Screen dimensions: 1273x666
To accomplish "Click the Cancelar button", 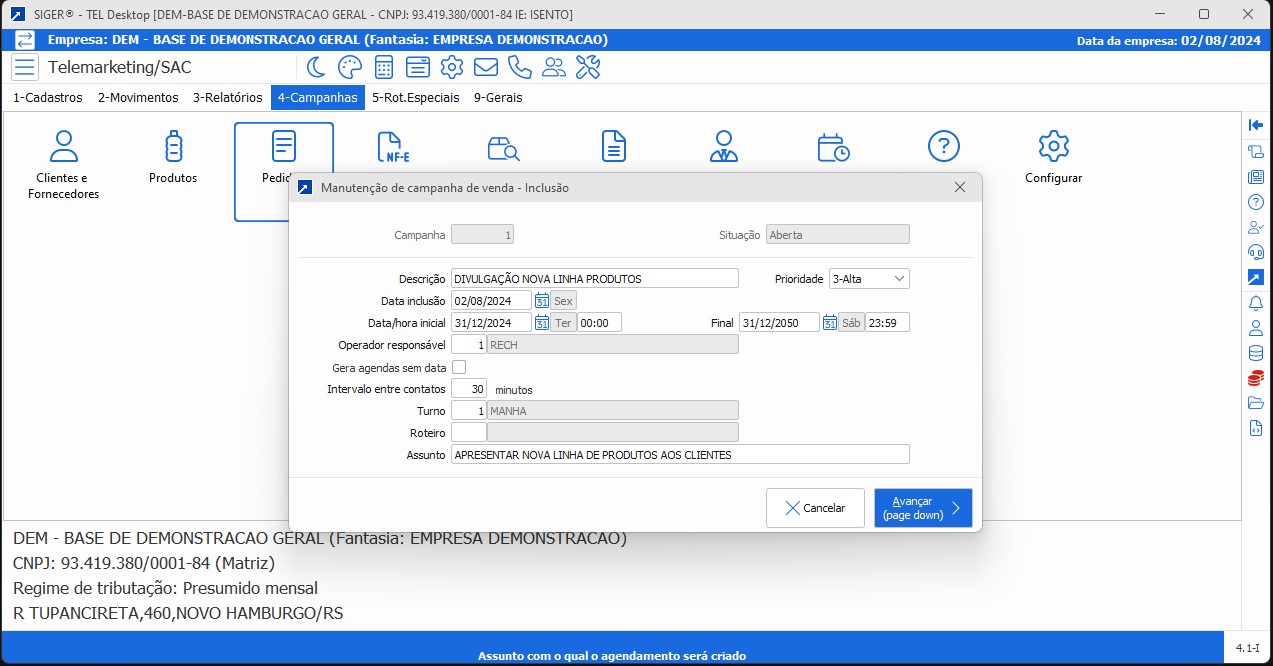I will tap(814, 508).
